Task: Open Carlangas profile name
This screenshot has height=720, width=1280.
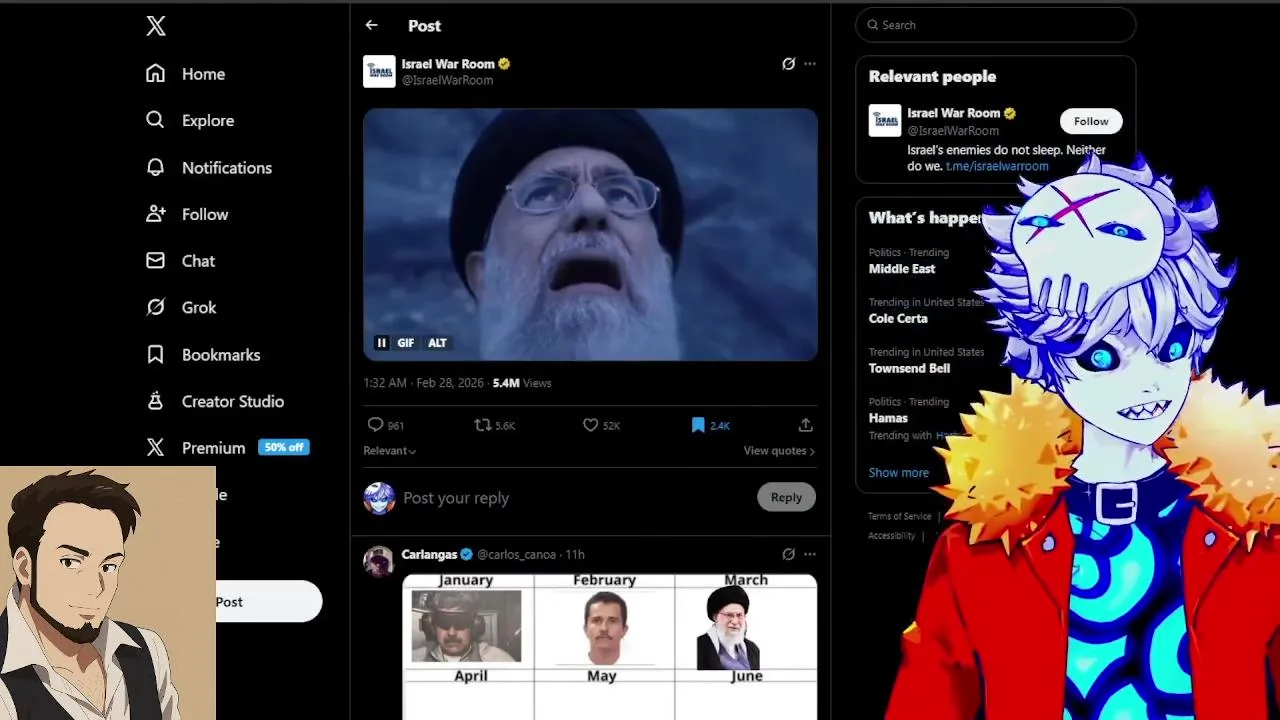Action: click(x=429, y=554)
